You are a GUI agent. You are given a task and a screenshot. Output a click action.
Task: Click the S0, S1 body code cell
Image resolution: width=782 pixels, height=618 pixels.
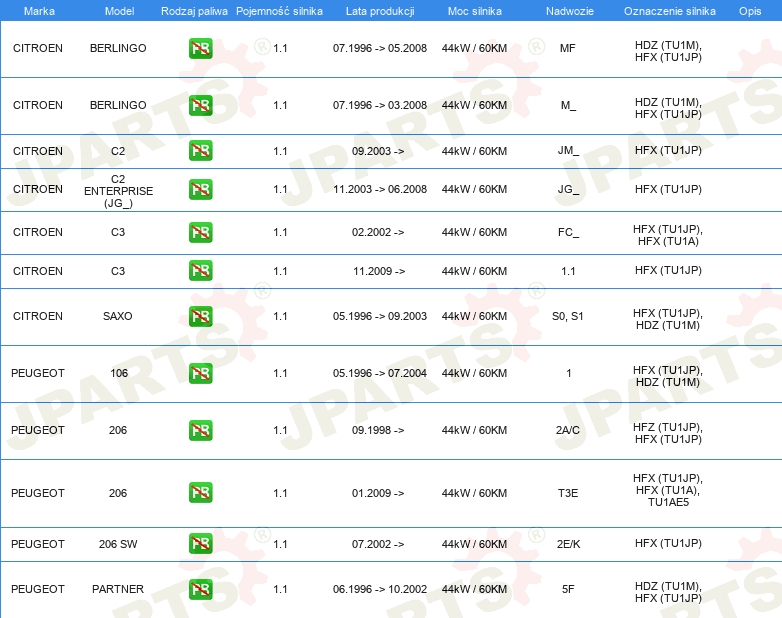pyautogui.click(x=568, y=316)
